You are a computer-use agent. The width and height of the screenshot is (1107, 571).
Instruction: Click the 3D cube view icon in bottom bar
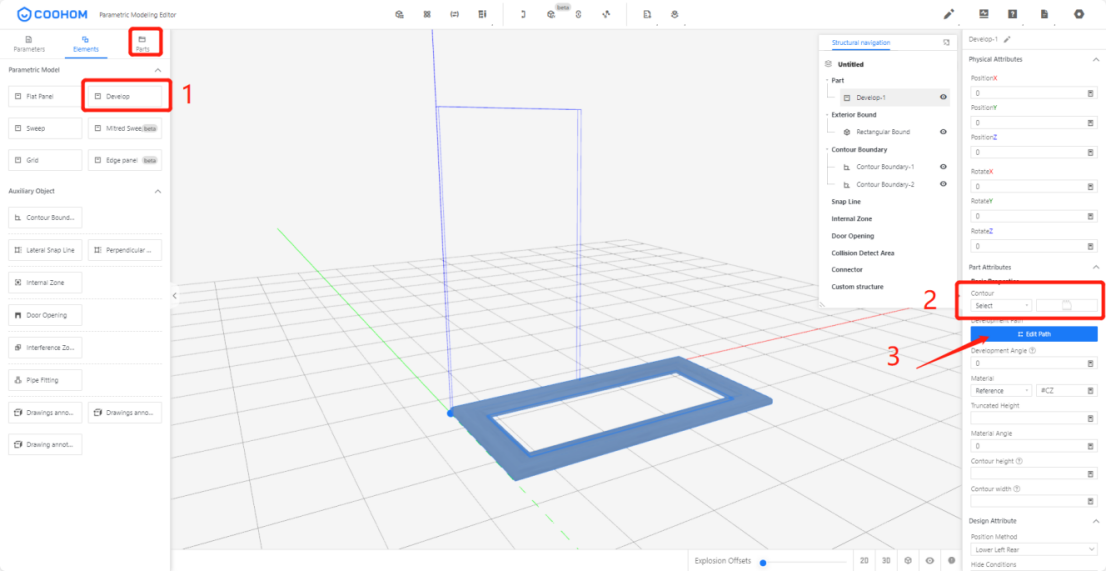907,561
